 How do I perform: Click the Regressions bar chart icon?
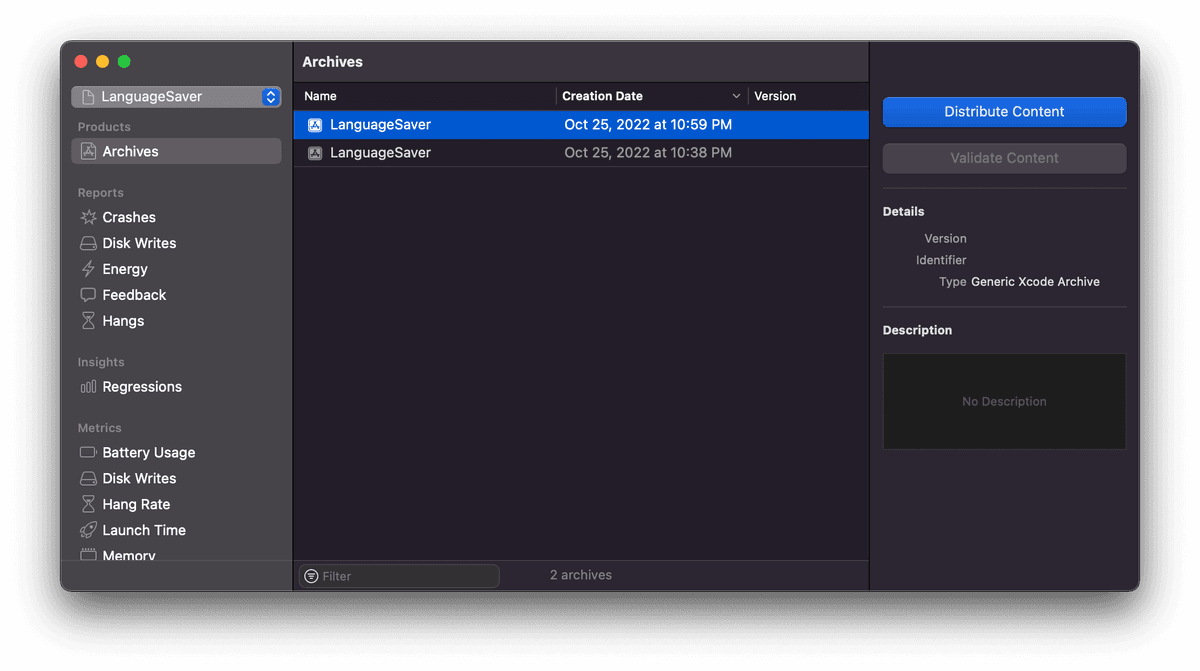[88, 387]
